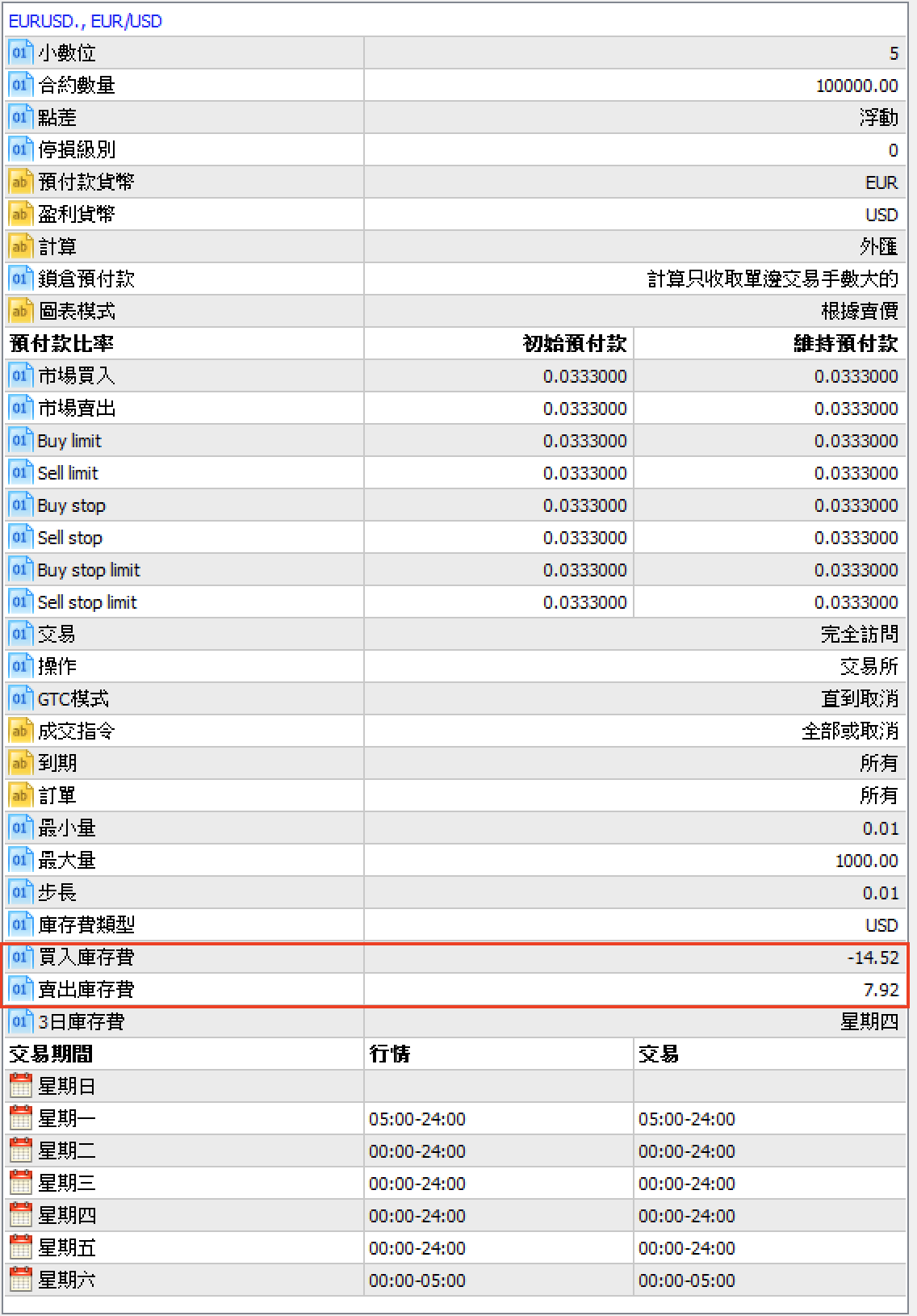Select the 最大量 value 1000.00

[866, 861]
